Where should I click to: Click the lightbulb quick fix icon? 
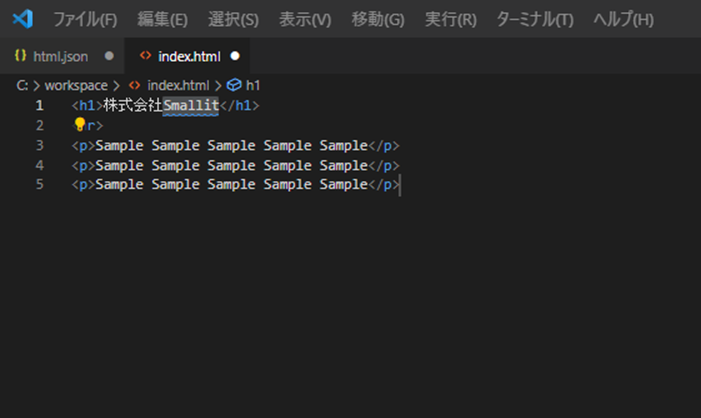coord(80,125)
